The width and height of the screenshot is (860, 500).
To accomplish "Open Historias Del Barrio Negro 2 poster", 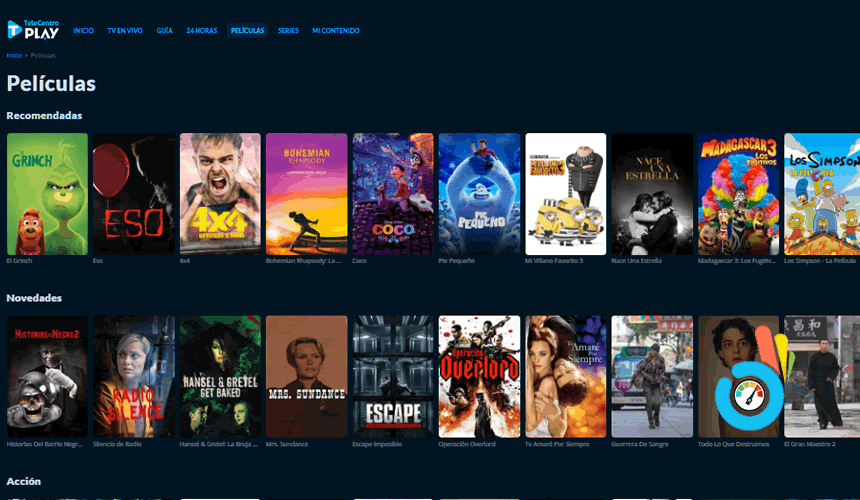I will pyautogui.click(x=47, y=377).
